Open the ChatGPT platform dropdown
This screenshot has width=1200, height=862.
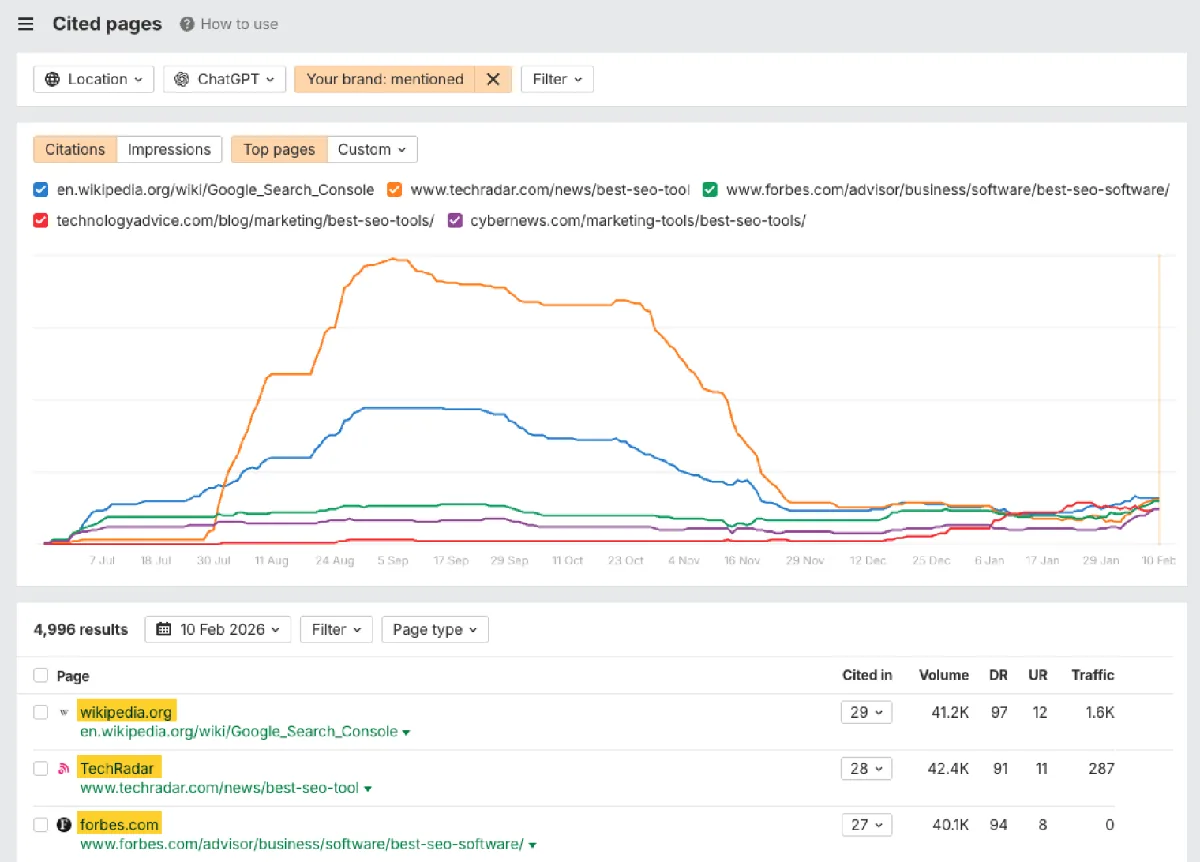(224, 79)
